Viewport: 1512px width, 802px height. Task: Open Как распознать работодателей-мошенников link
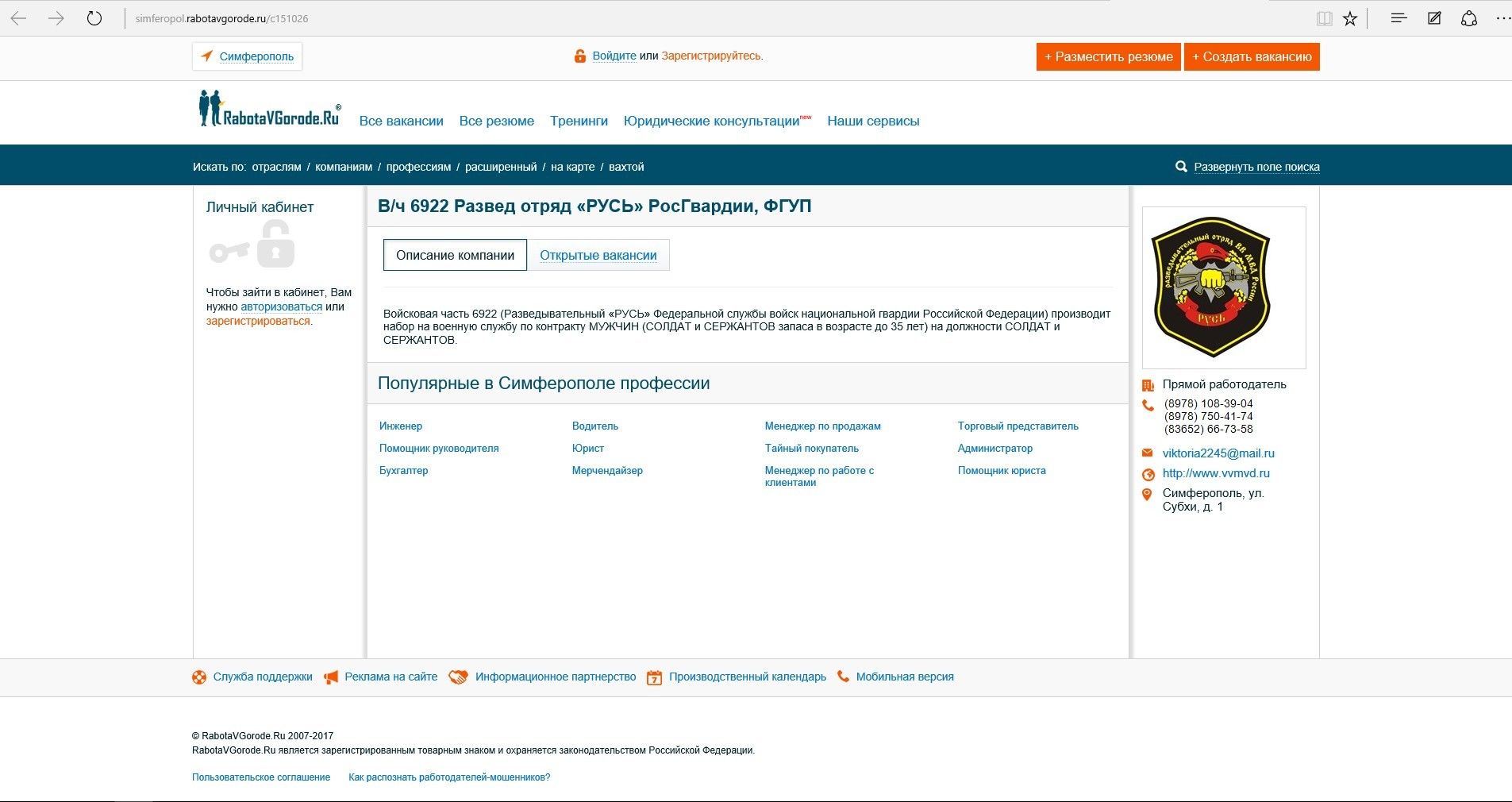449,777
